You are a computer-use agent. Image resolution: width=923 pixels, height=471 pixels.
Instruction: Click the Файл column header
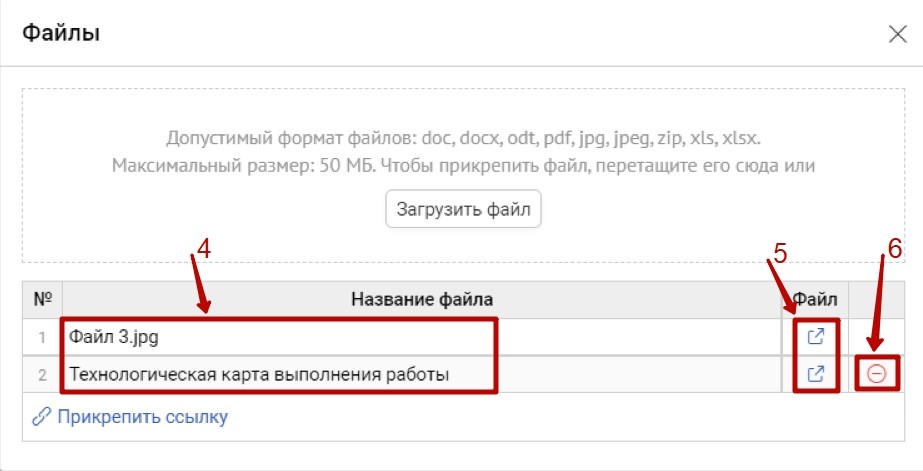click(x=814, y=299)
